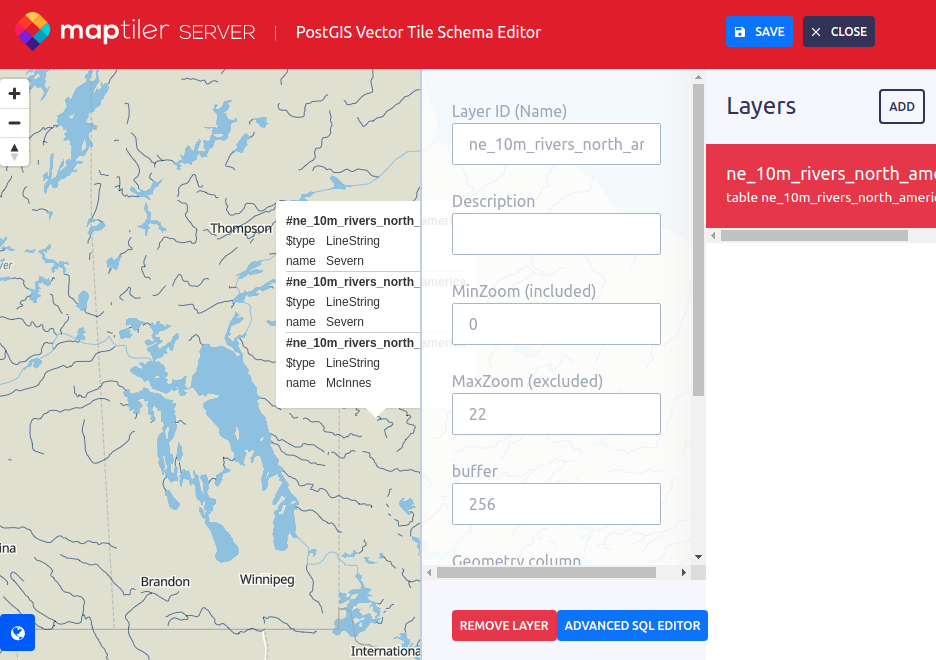Click left arrow of layers list scrollbar
This screenshot has width=936, height=660.
[713, 236]
